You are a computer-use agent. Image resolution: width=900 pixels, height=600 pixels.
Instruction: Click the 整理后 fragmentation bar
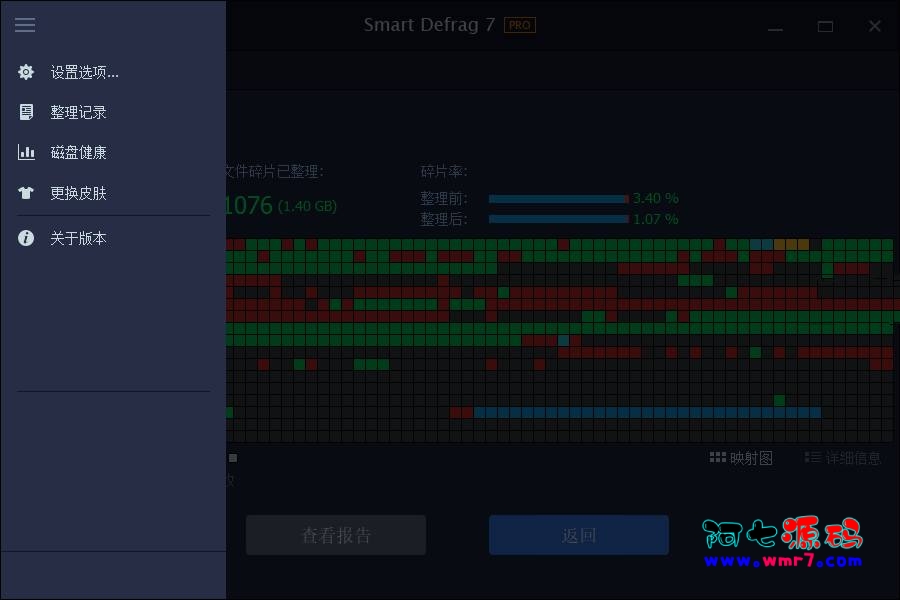[558, 219]
